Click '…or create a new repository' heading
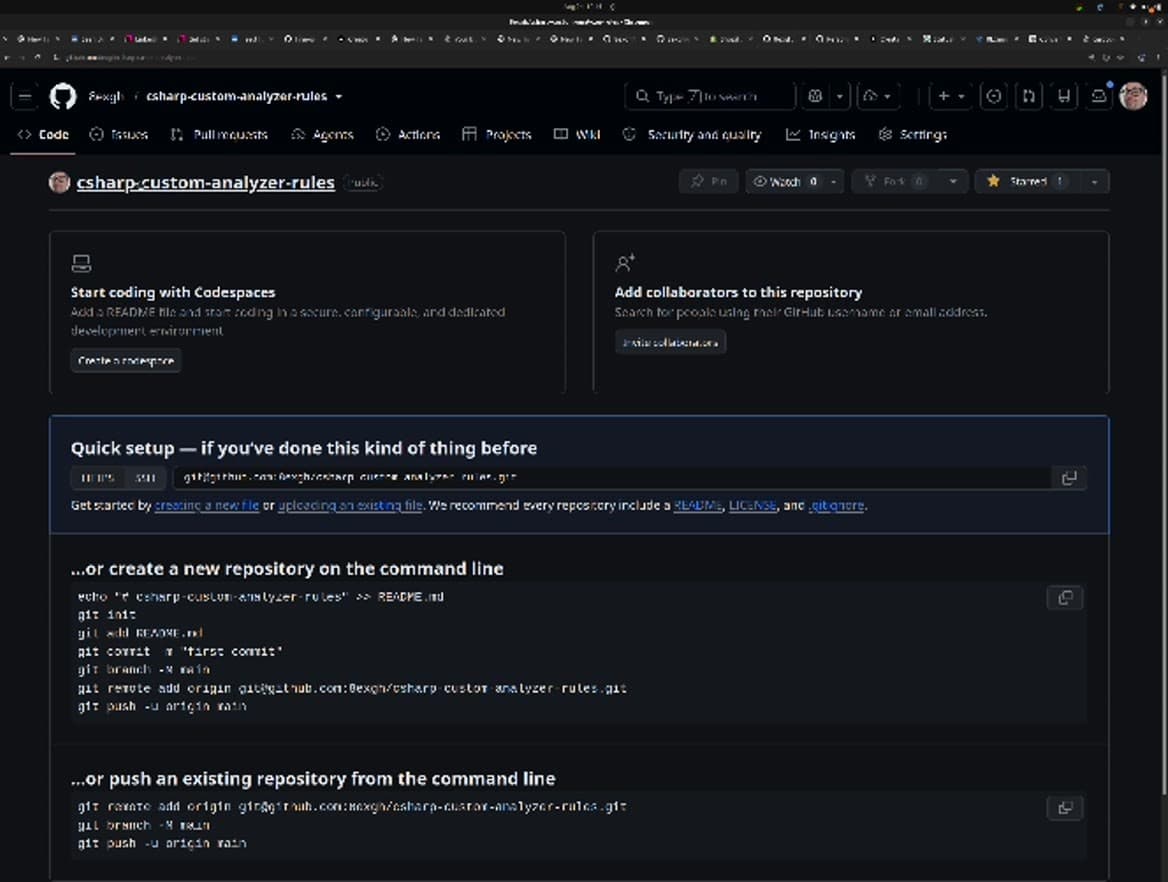Image resolution: width=1168 pixels, height=882 pixels. (x=287, y=569)
